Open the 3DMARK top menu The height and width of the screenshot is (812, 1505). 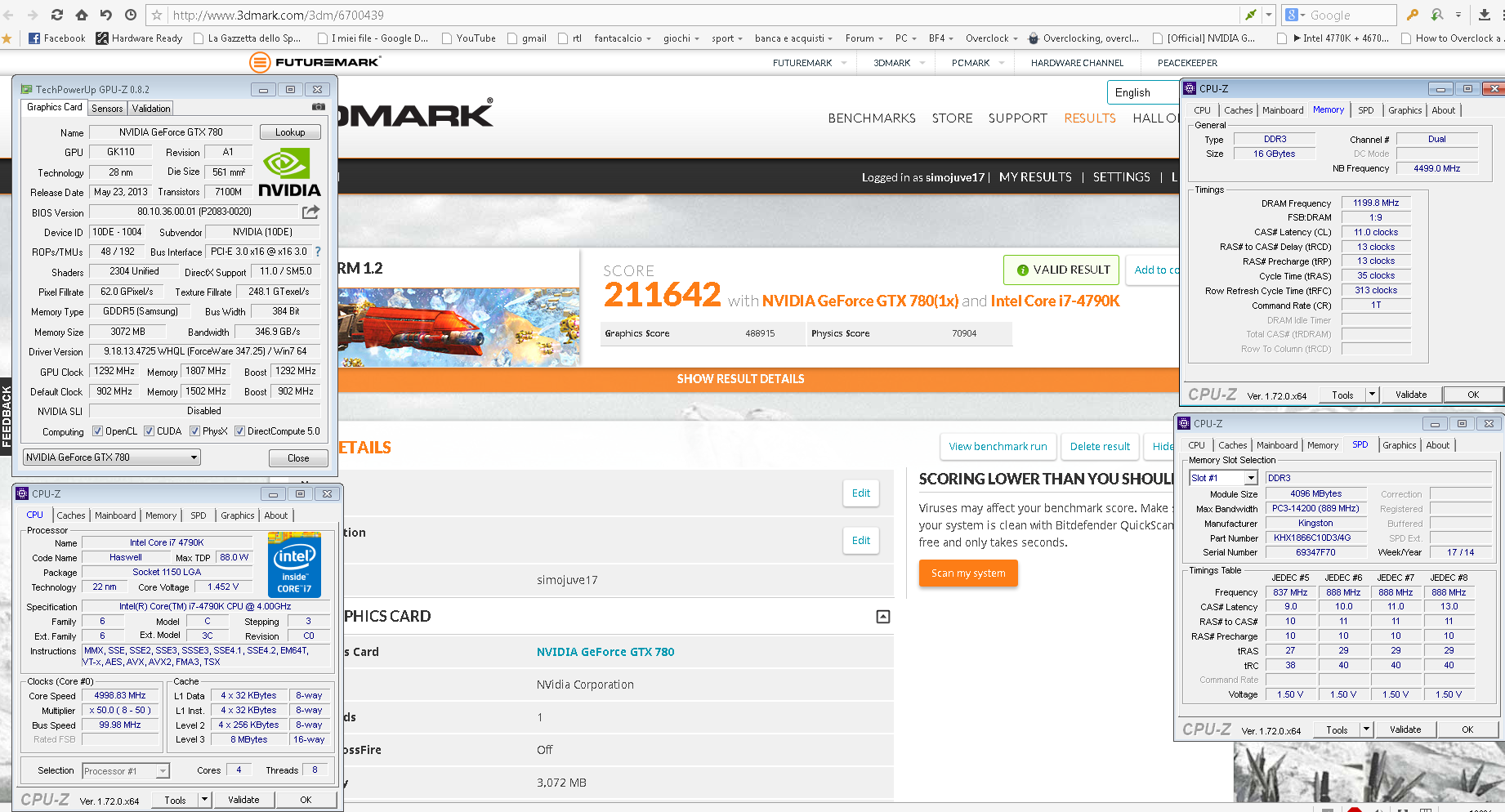(x=899, y=63)
